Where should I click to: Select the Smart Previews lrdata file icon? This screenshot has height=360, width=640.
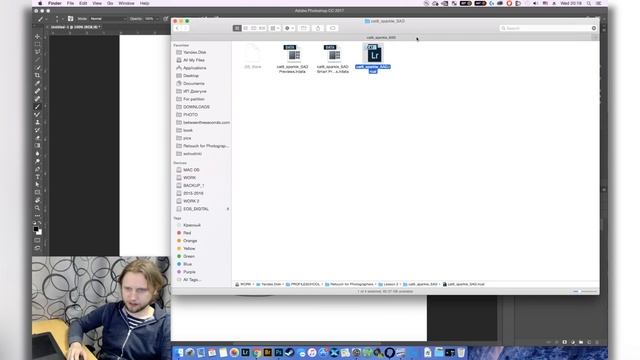point(333,53)
